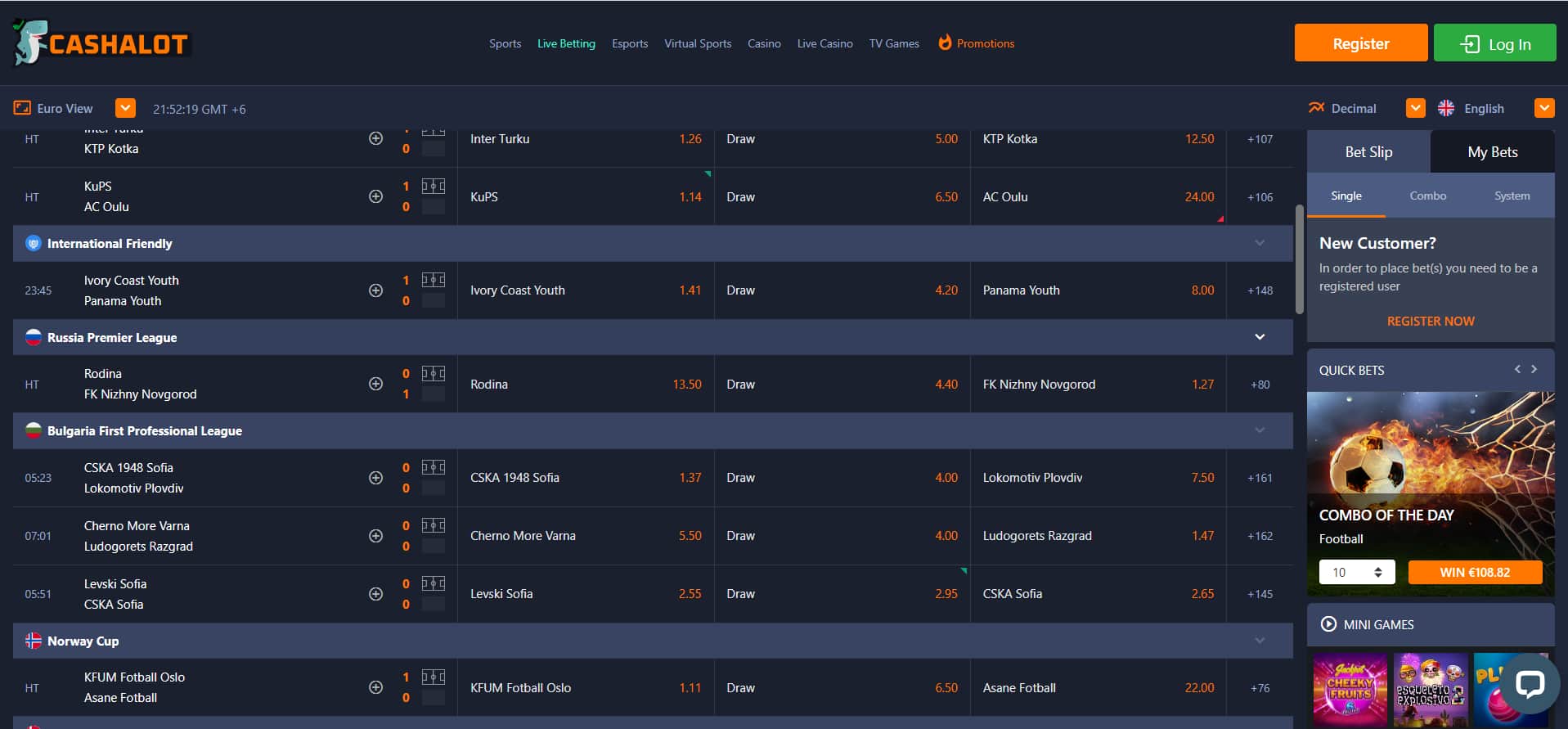
Task: Click the Mini Games play icon
Action: click(1328, 624)
